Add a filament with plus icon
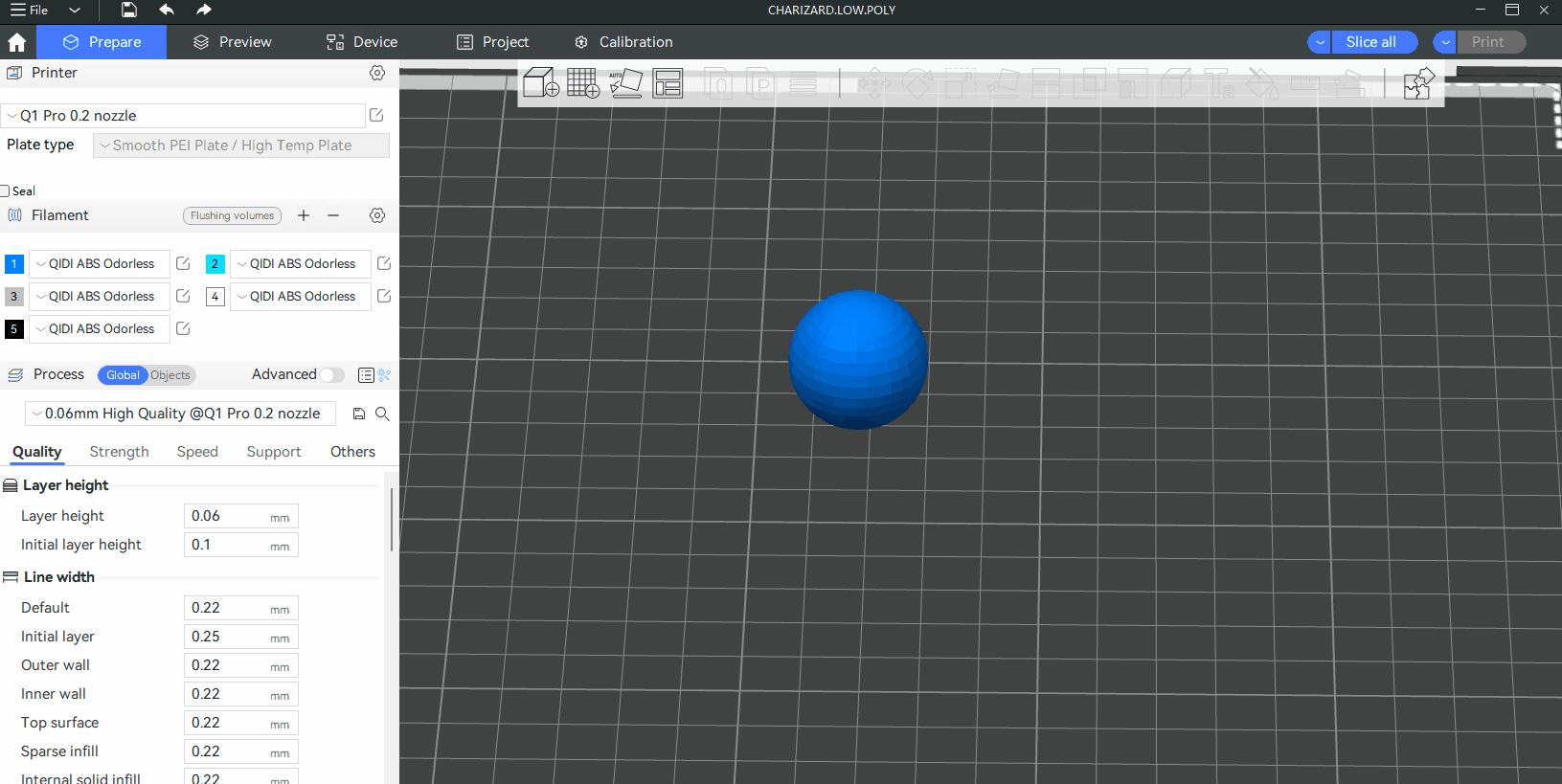Viewport: 1562px width, 784px height. tap(304, 215)
